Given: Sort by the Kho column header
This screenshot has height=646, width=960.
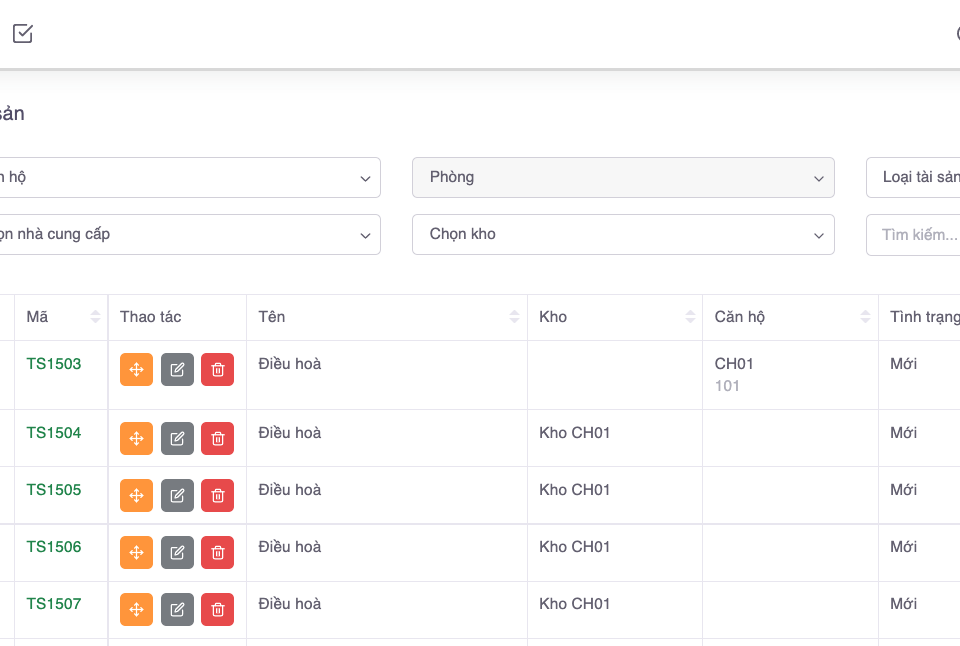Looking at the screenshot, I should [690, 317].
